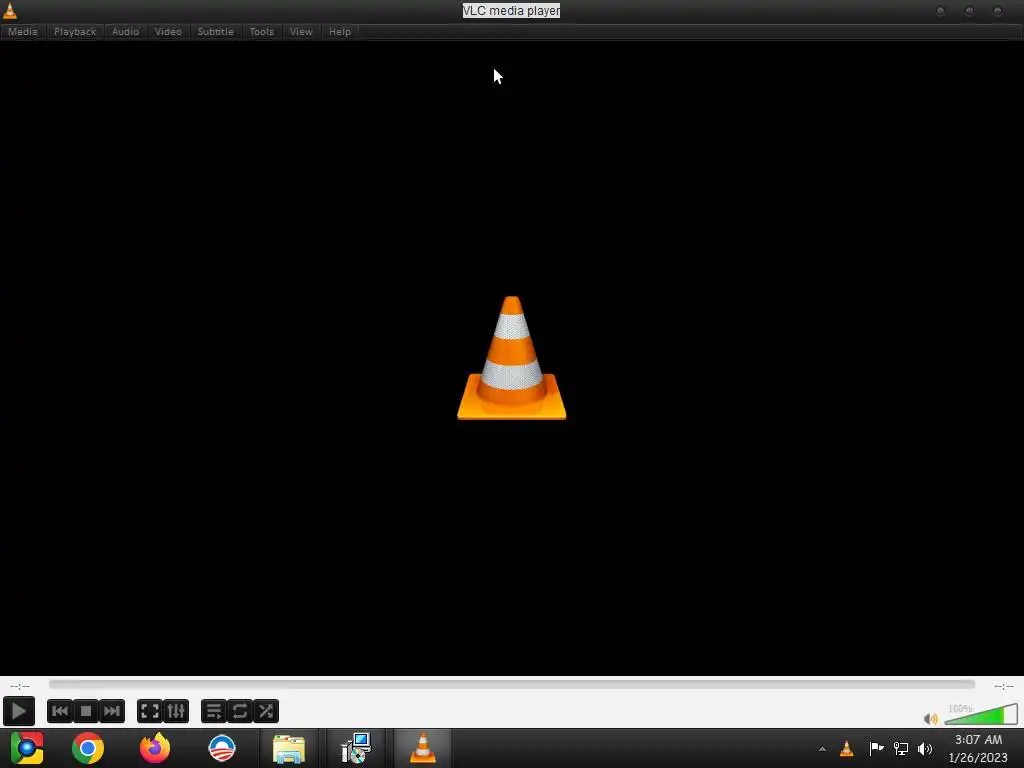Open File Explorer from the taskbar

(289, 749)
